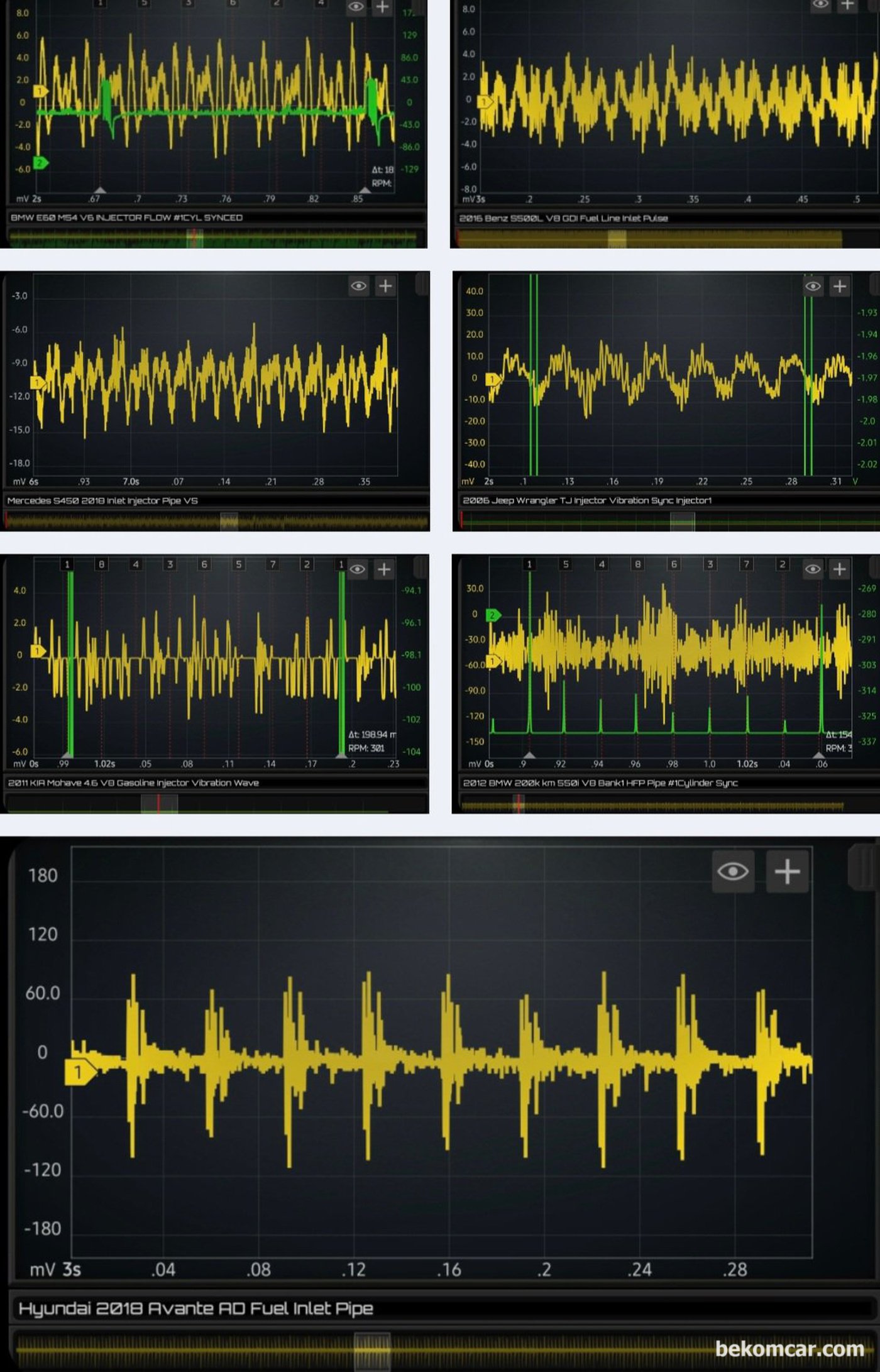Select cylinder 8 marker tab on KIA Mohave chart
This screenshot has width=880, height=1372.
coord(101,564)
